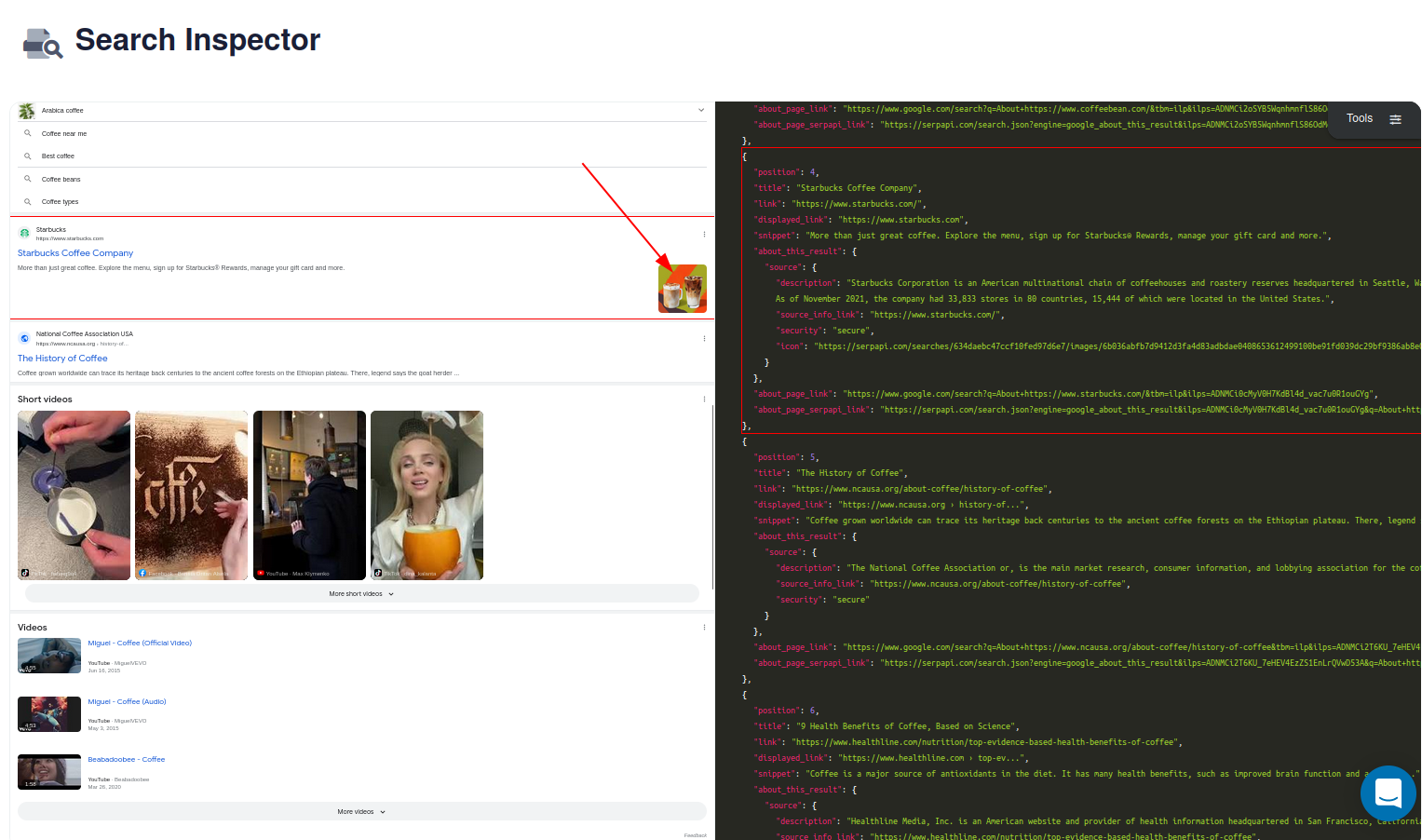This screenshot has height=840, width=1422.
Task: Expand More short videos
Action: [x=360, y=593]
